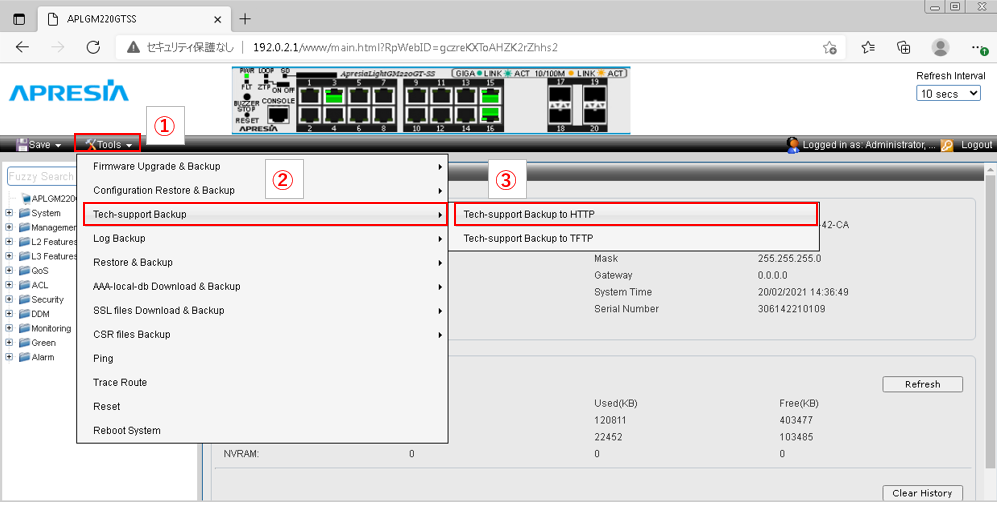
Task: Click the browser profile avatar icon
Action: click(940, 47)
